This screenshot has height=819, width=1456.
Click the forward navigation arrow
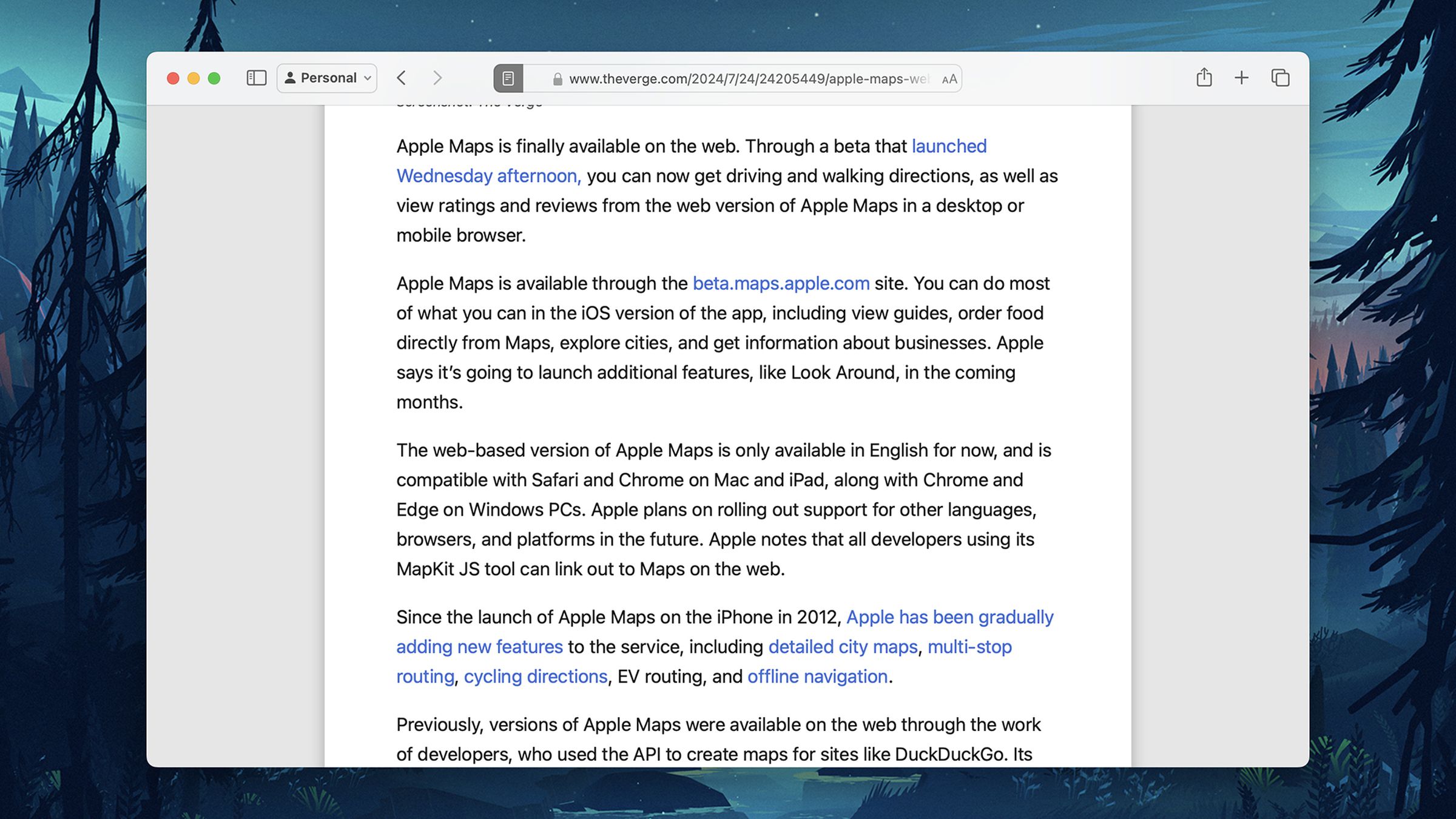point(437,78)
